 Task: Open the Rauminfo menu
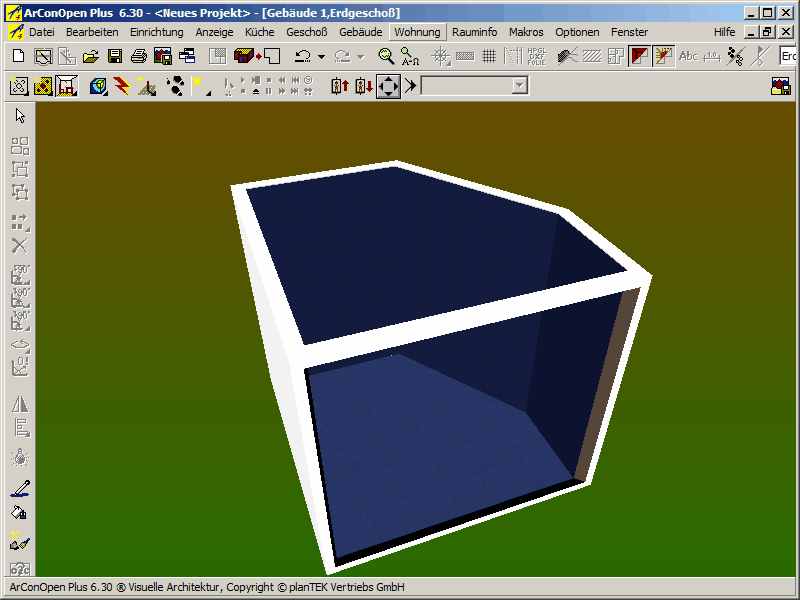click(x=474, y=32)
